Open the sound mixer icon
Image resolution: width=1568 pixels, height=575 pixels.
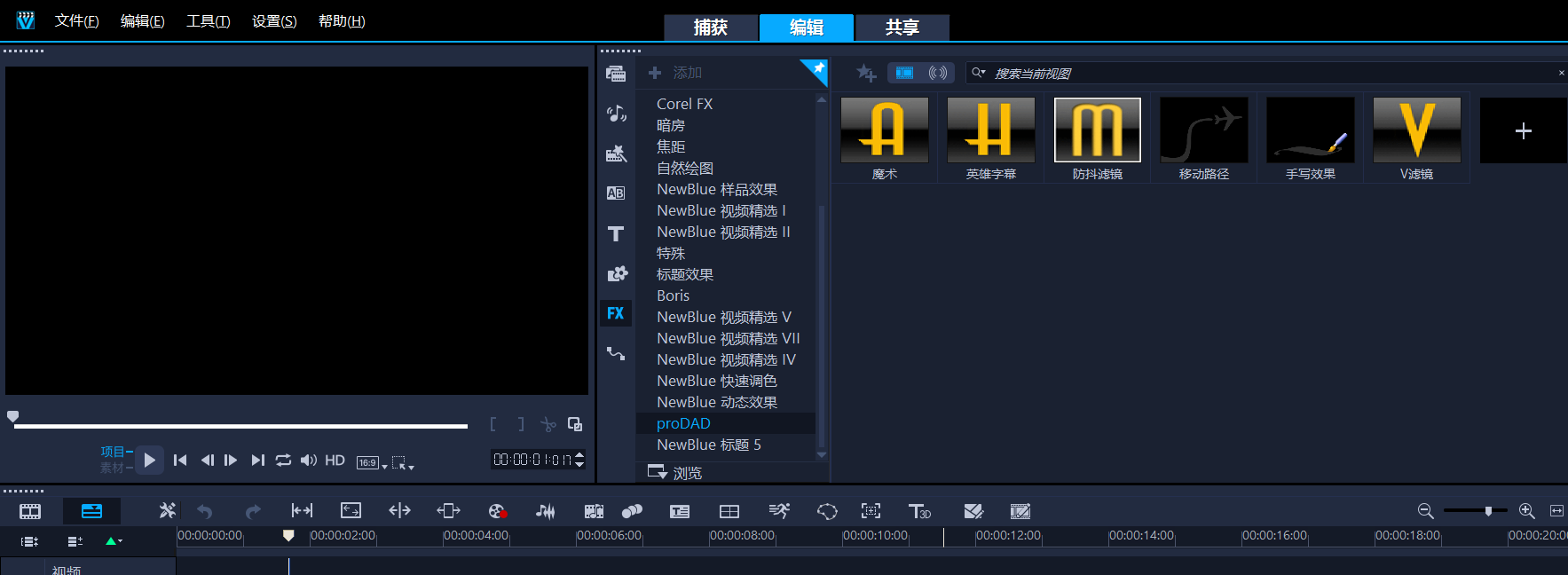[x=546, y=511]
